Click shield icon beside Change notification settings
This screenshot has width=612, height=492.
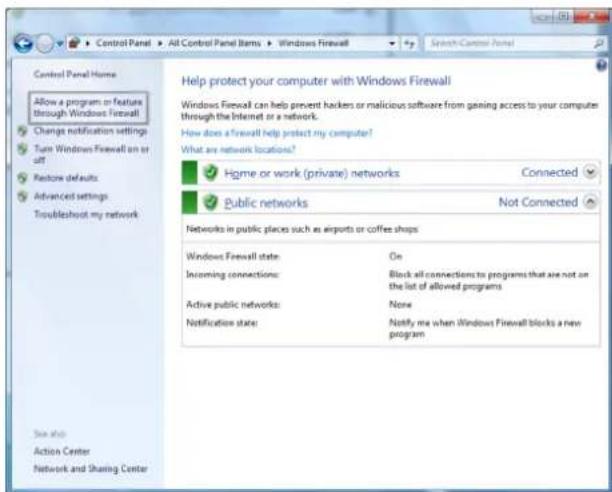(x=23, y=131)
